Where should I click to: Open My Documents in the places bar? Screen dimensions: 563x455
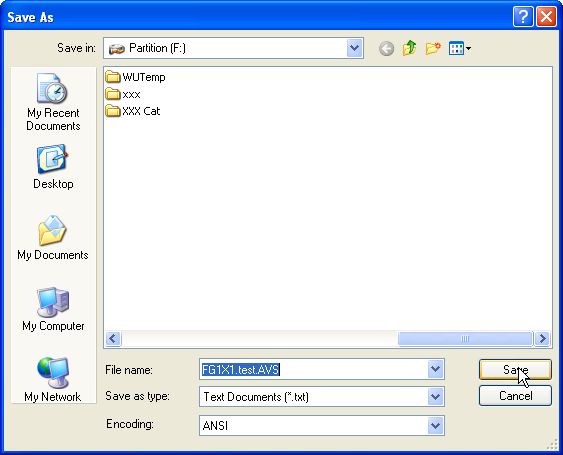click(53, 237)
